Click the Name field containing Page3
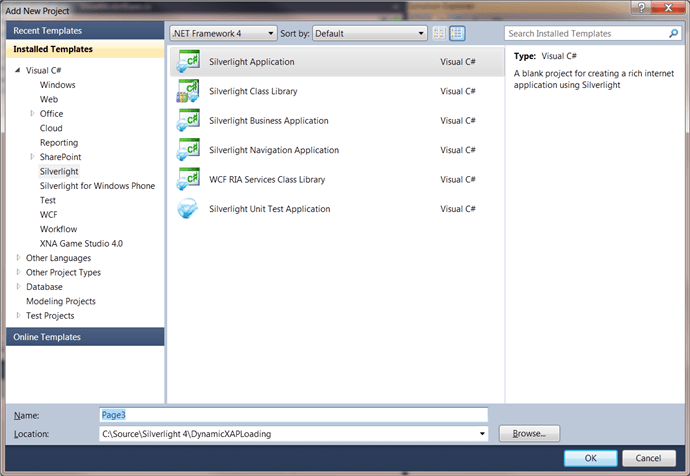This screenshot has height=476, width=690. pos(294,415)
